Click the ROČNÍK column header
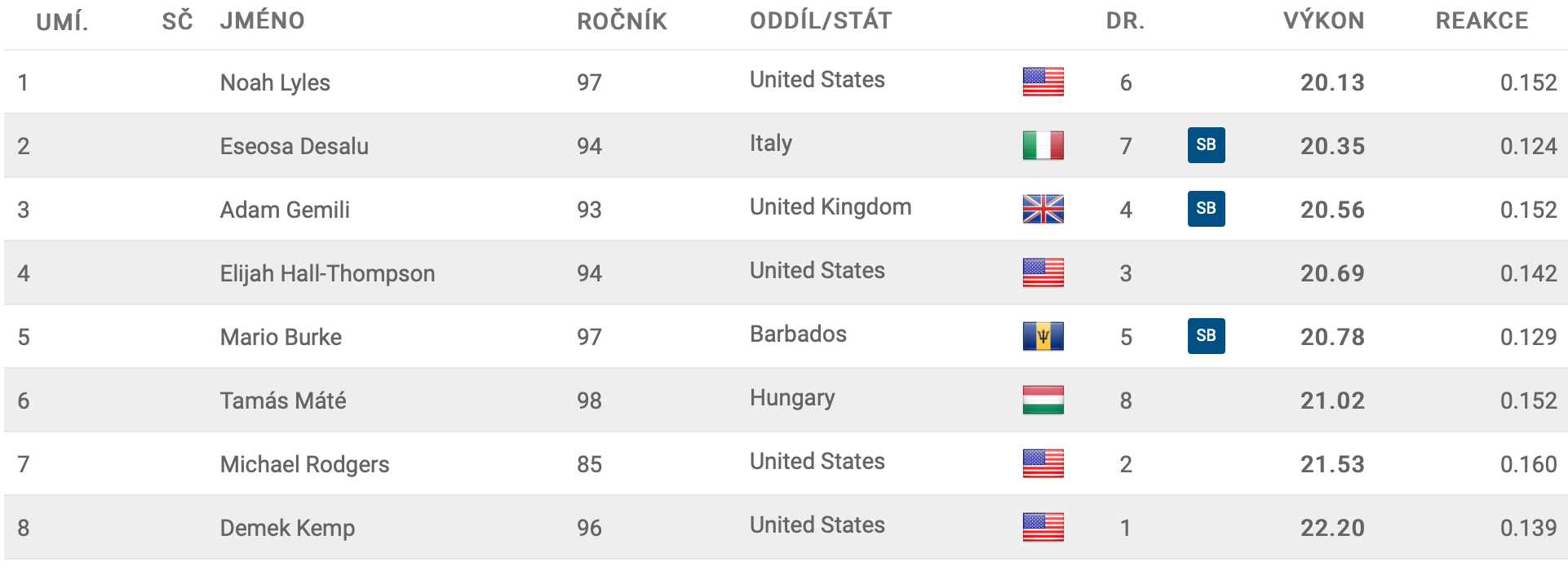Image resolution: width=1568 pixels, height=571 pixels. (622, 21)
